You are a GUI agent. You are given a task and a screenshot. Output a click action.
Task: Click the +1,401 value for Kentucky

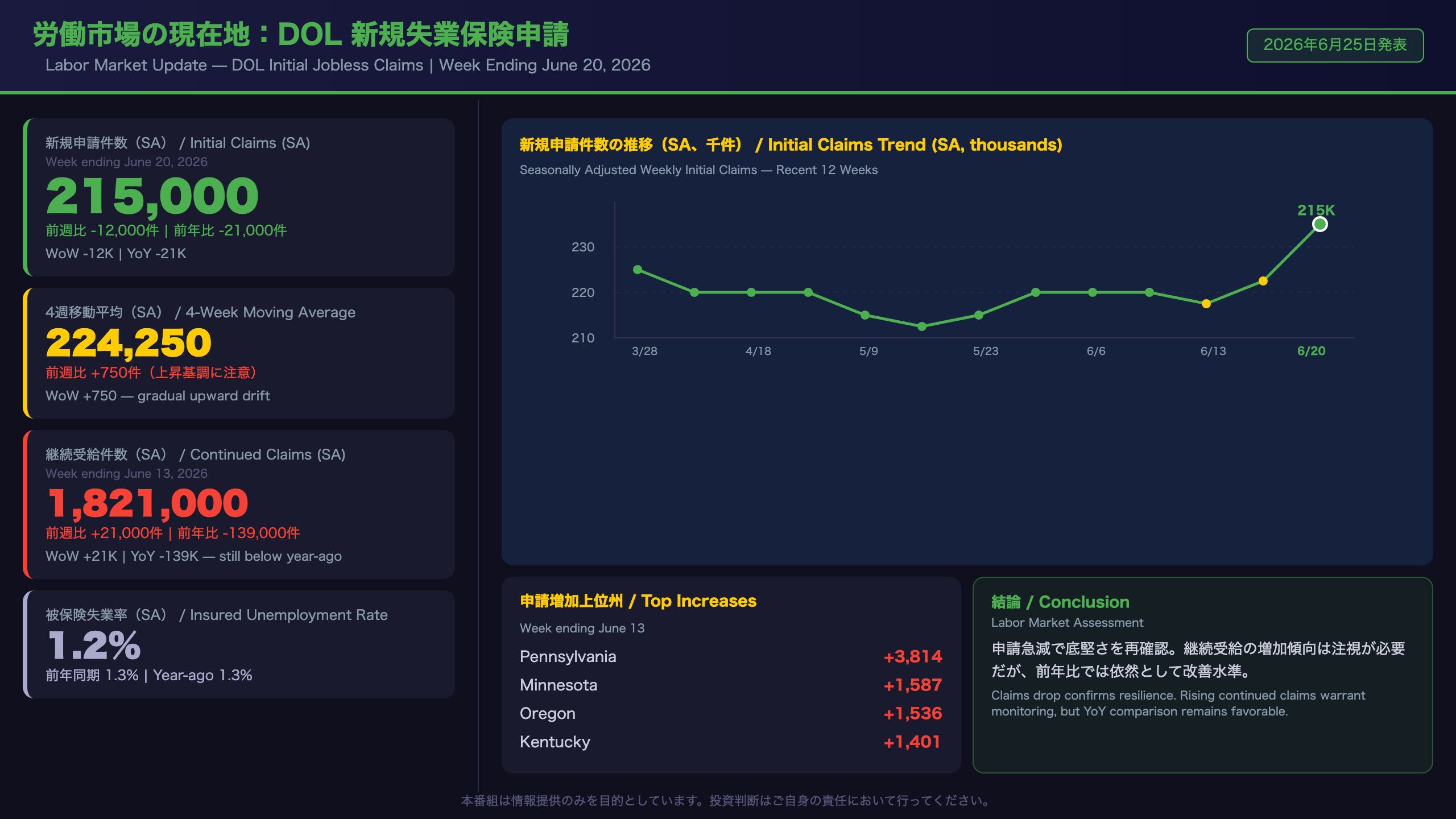point(912,742)
